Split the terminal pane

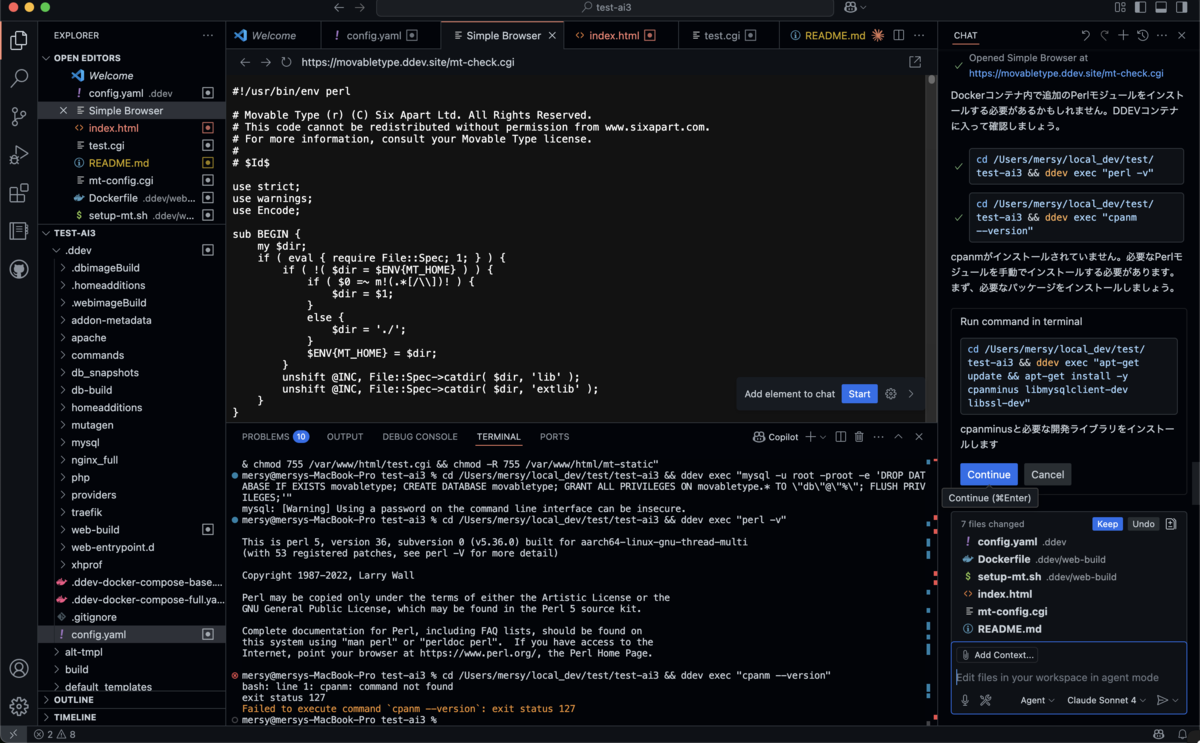click(x=840, y=437)
